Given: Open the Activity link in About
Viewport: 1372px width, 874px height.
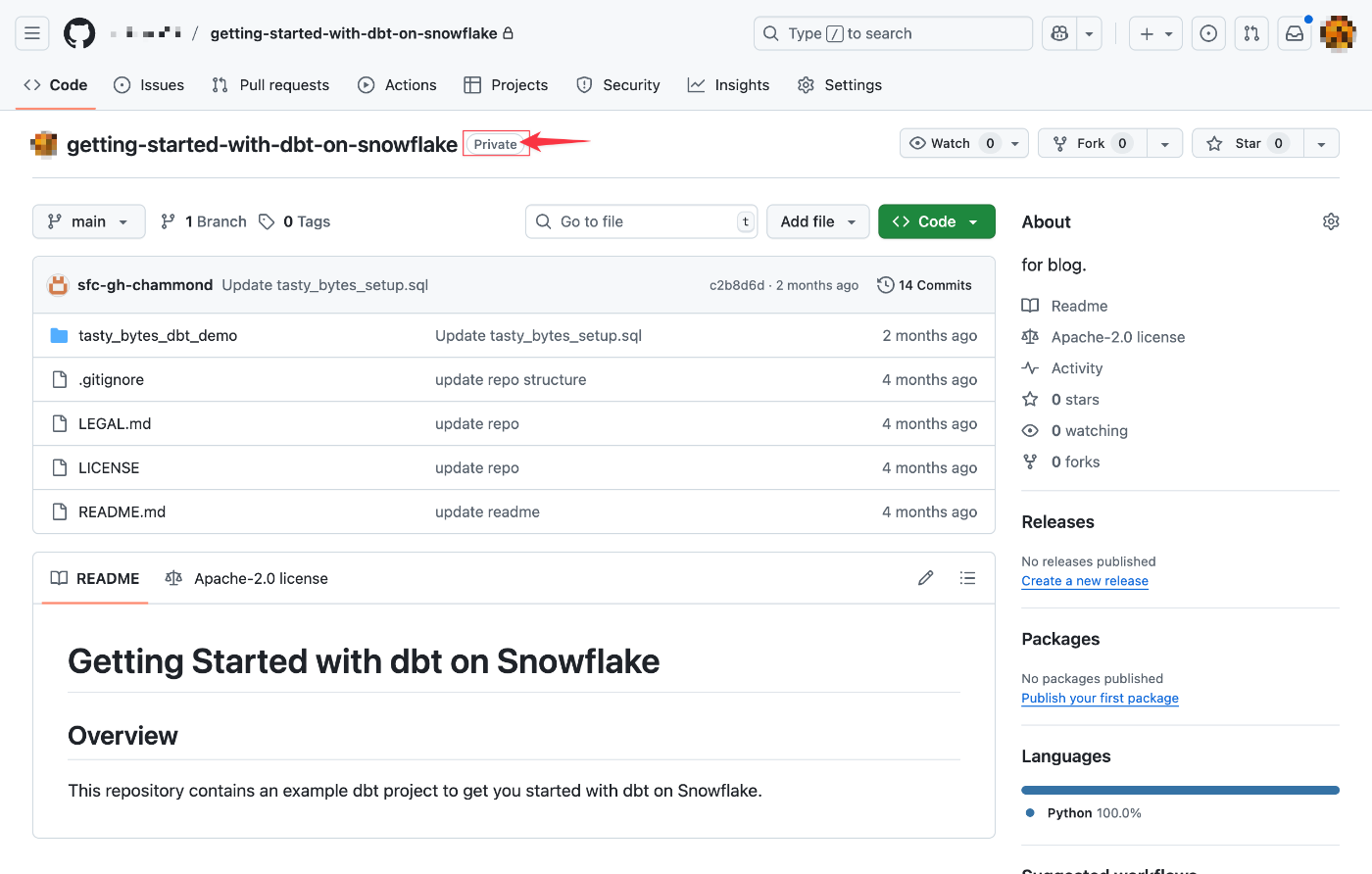Looking at the screenshot, I should [x=1062, y=368].
